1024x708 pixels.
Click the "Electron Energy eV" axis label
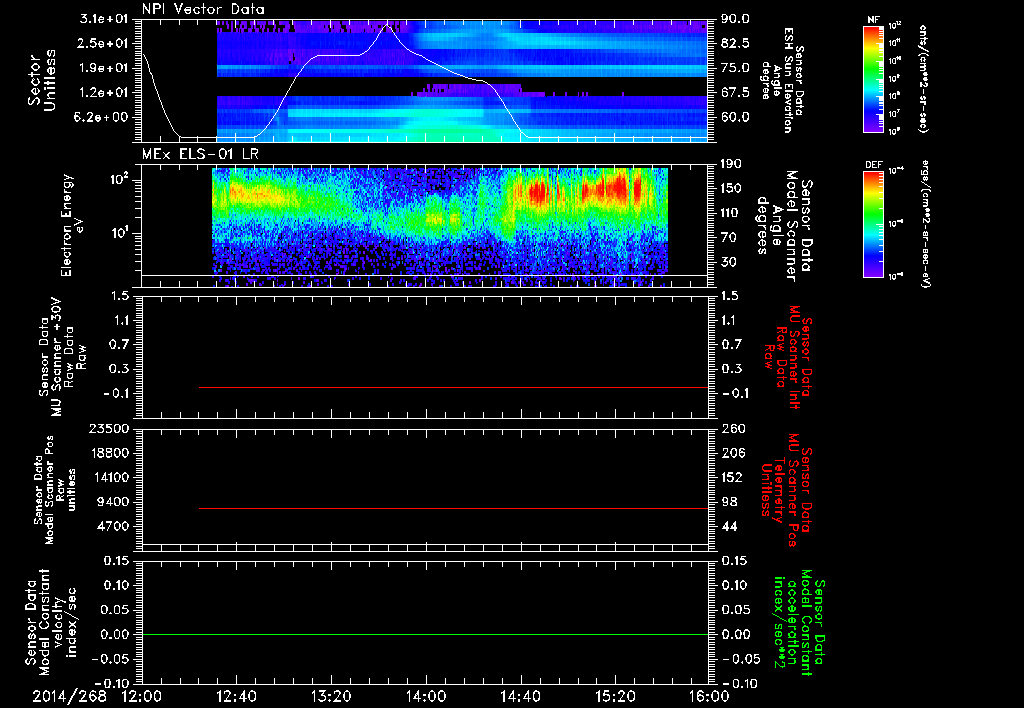tap(71, 225)
